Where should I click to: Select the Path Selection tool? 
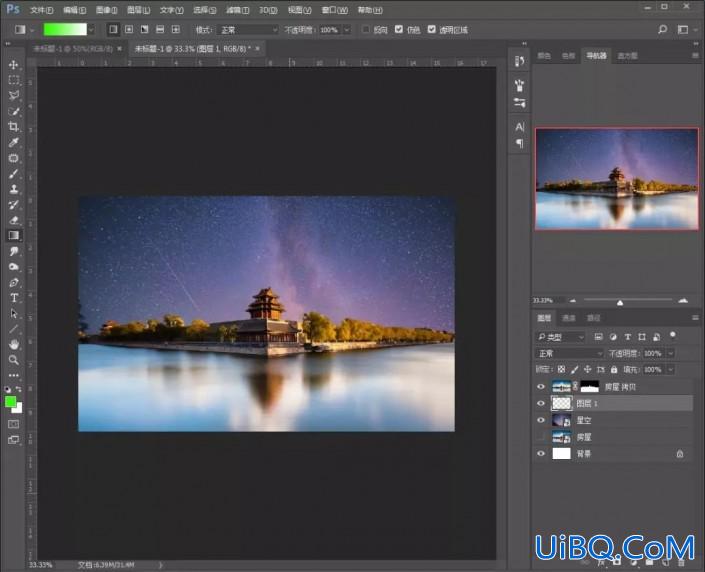pos(13,313)
